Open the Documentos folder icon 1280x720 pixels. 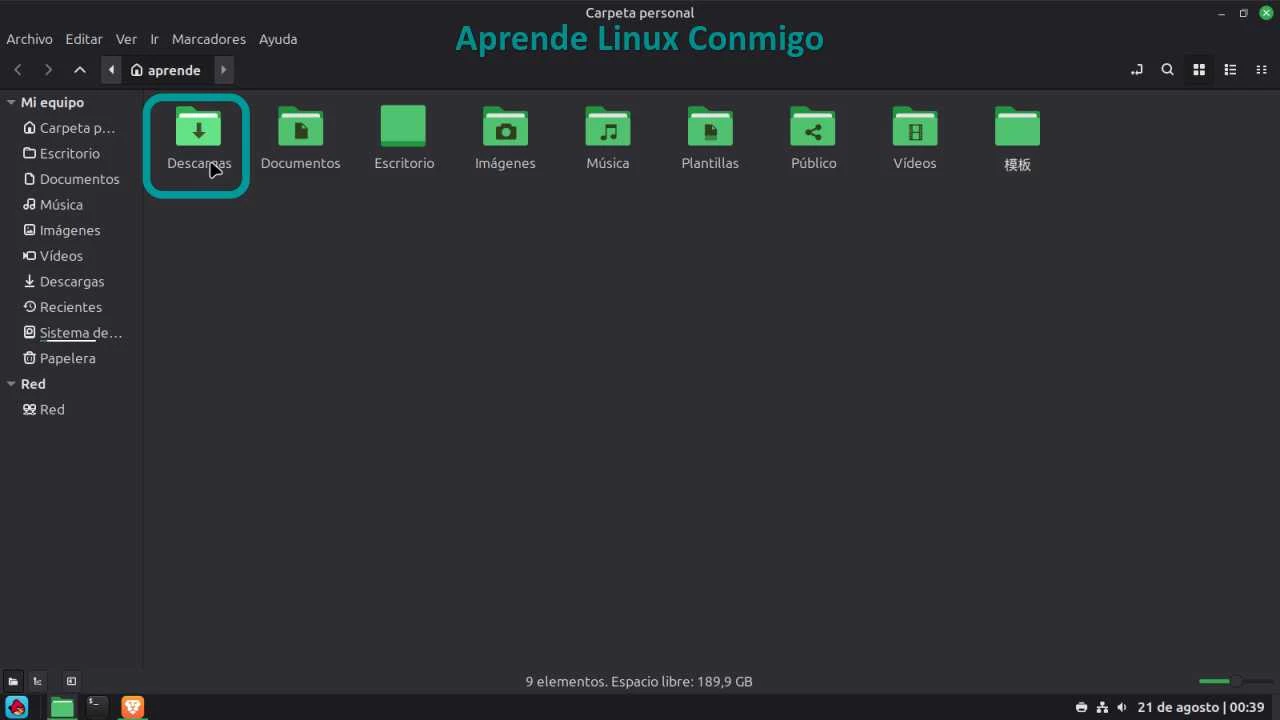[301, 126]
